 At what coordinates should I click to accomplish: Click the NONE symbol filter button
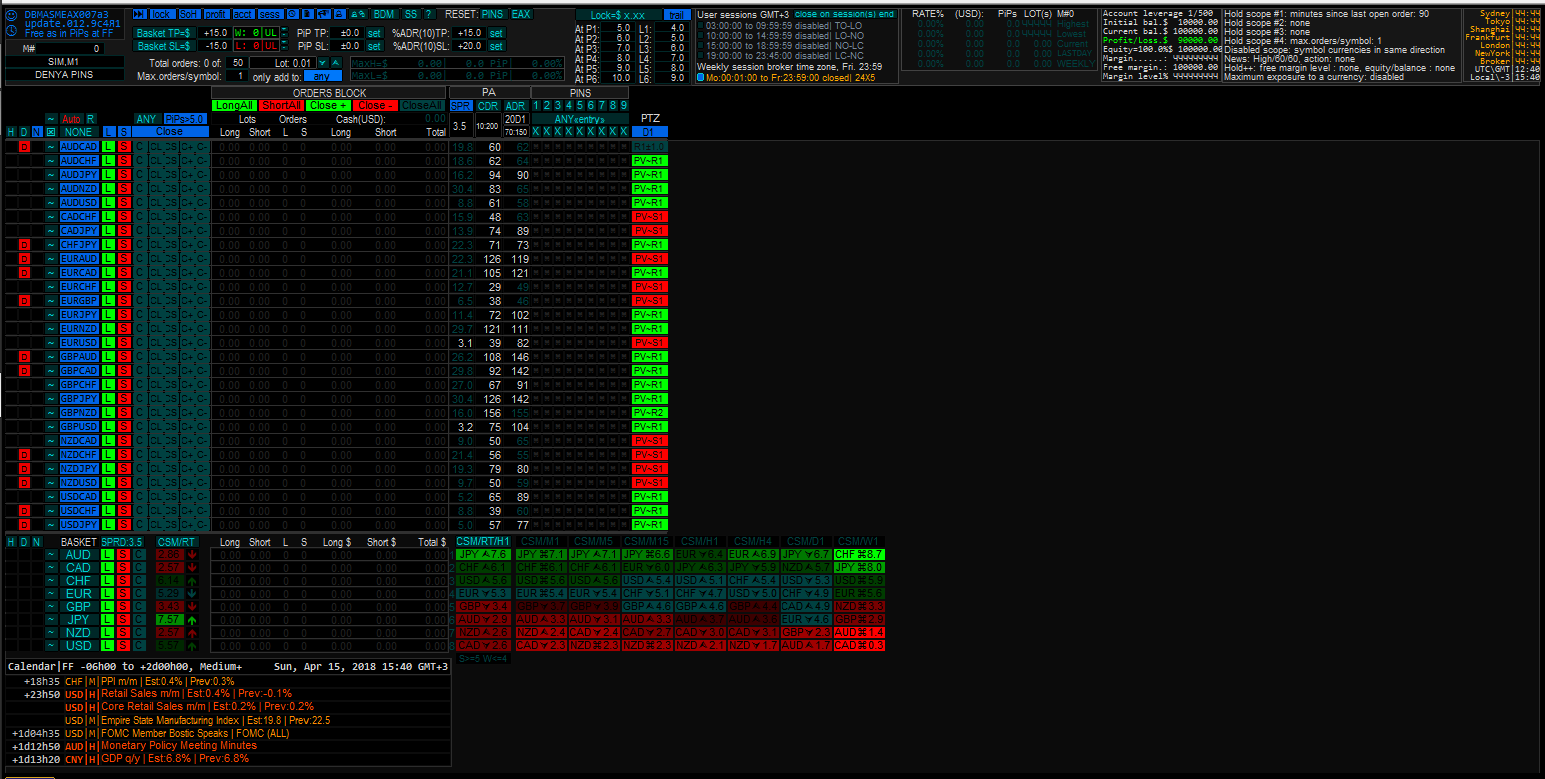[x=78, y=131]
